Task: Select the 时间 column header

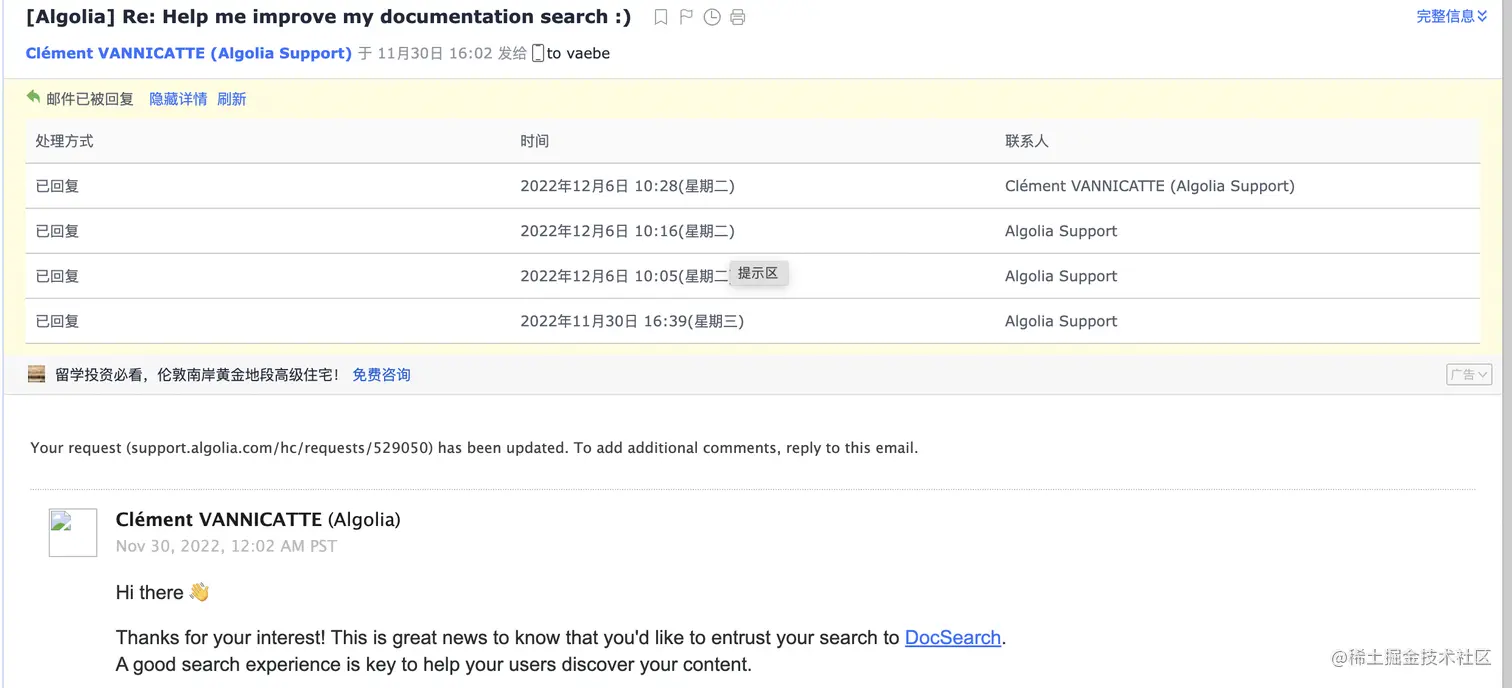Action: click(x=534, y=141)
